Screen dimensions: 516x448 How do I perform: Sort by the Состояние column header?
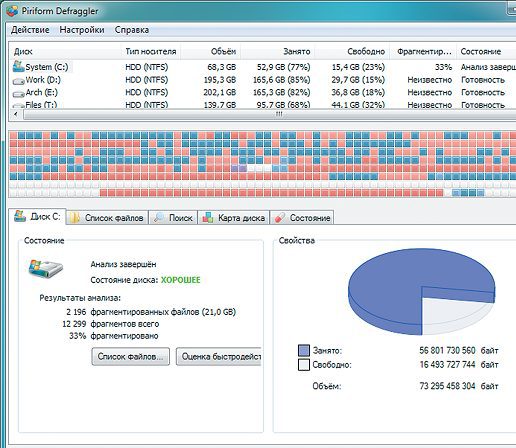click(x=486, y=51)
